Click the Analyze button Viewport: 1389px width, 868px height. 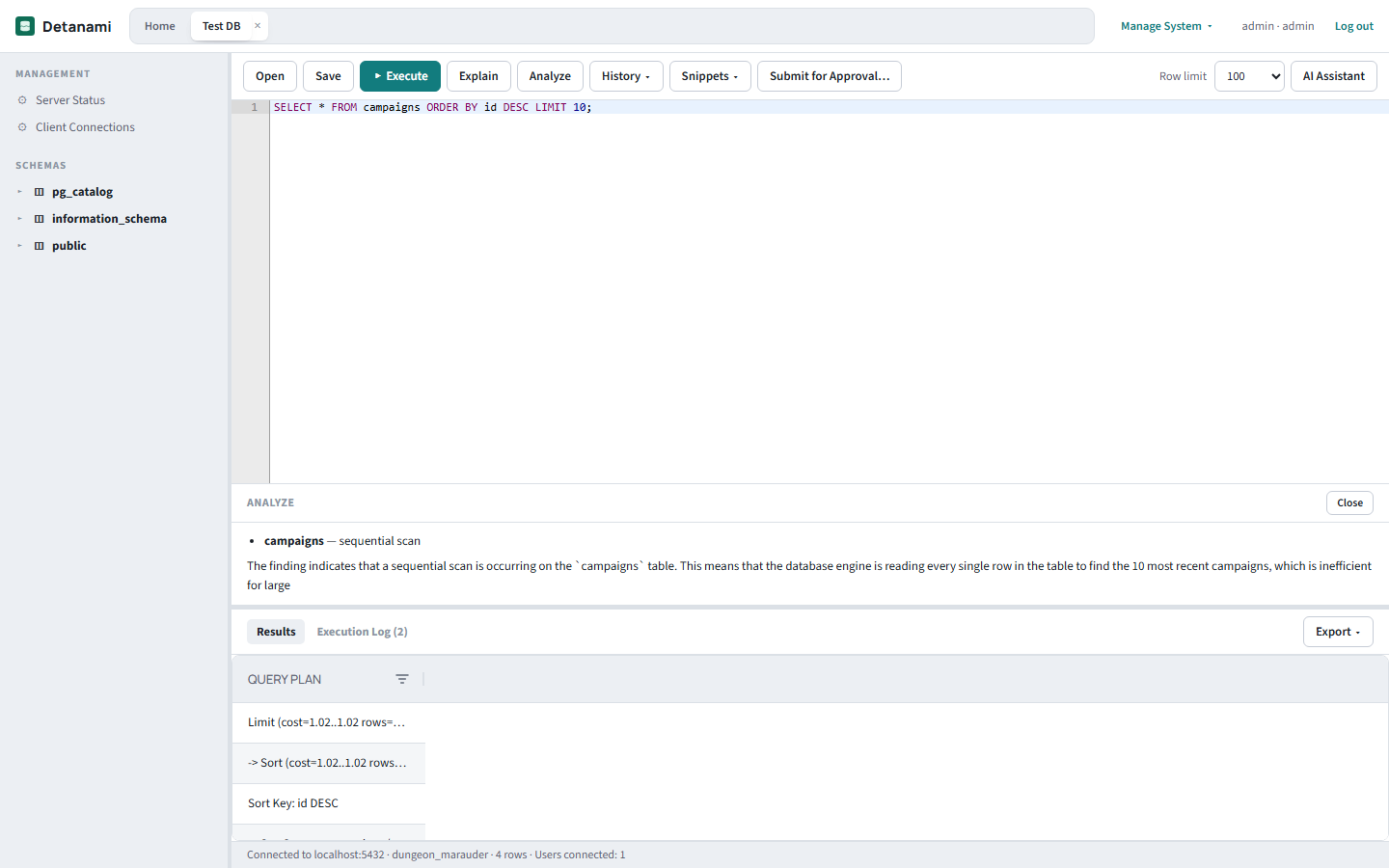click(x=550, y=76)
